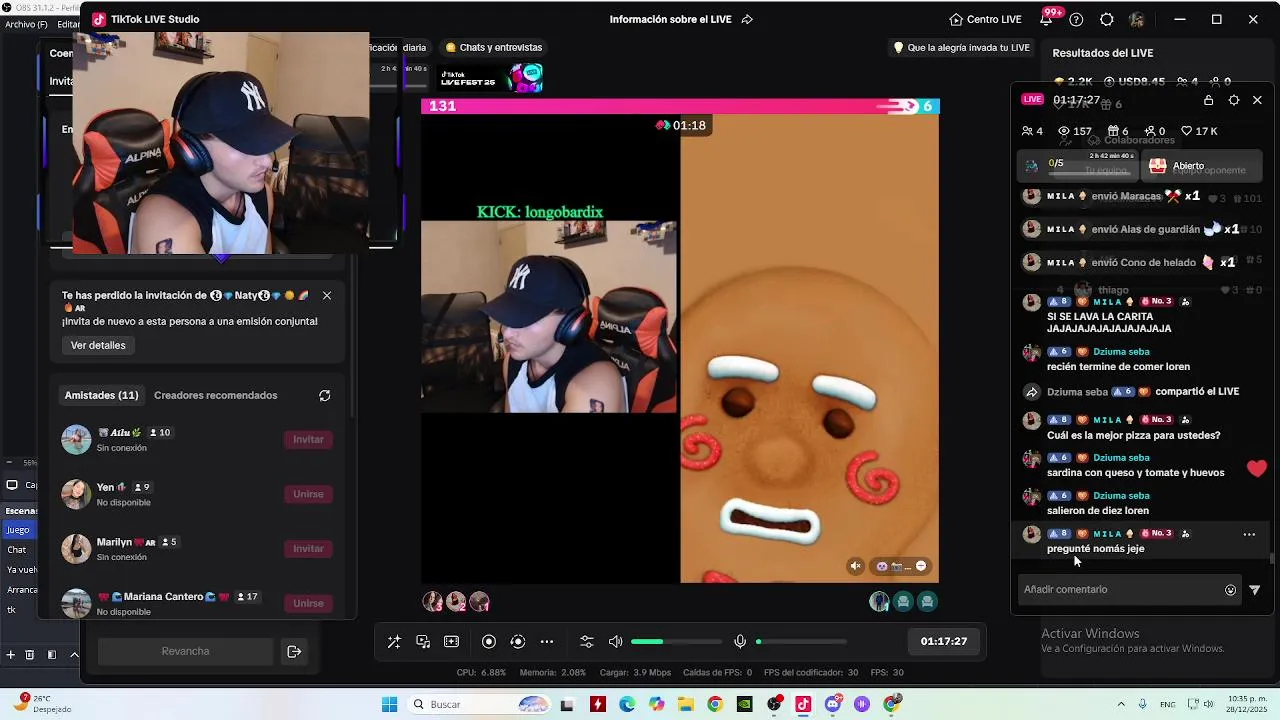Click the Que la alegría invada tu LIVE banner
Image resolution: width=1280 pixels, height=720 pixels.
pyautogui.click(x=961, y=47)
